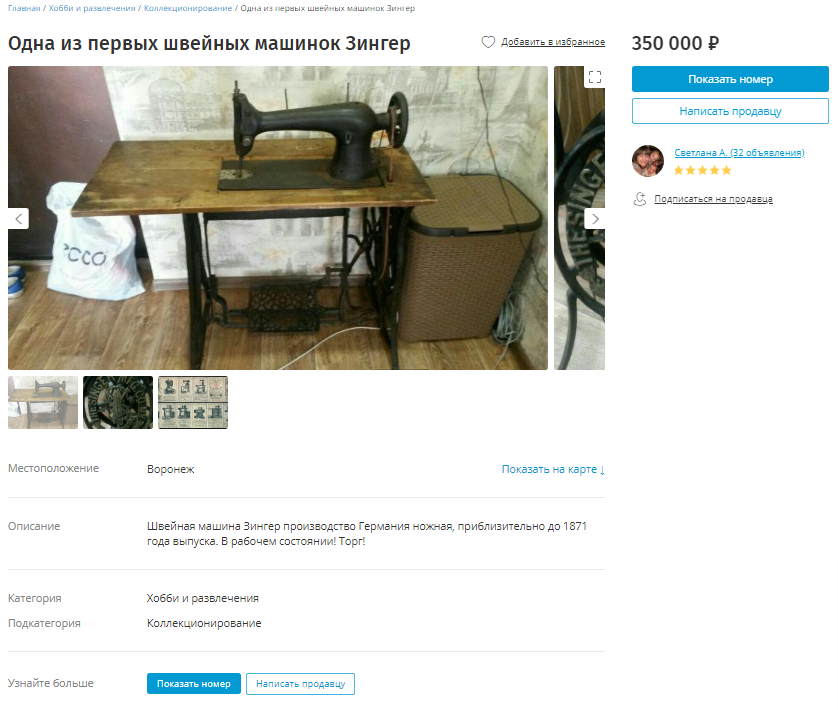
Task: Show next photo with right arrow
Action: 595,219
